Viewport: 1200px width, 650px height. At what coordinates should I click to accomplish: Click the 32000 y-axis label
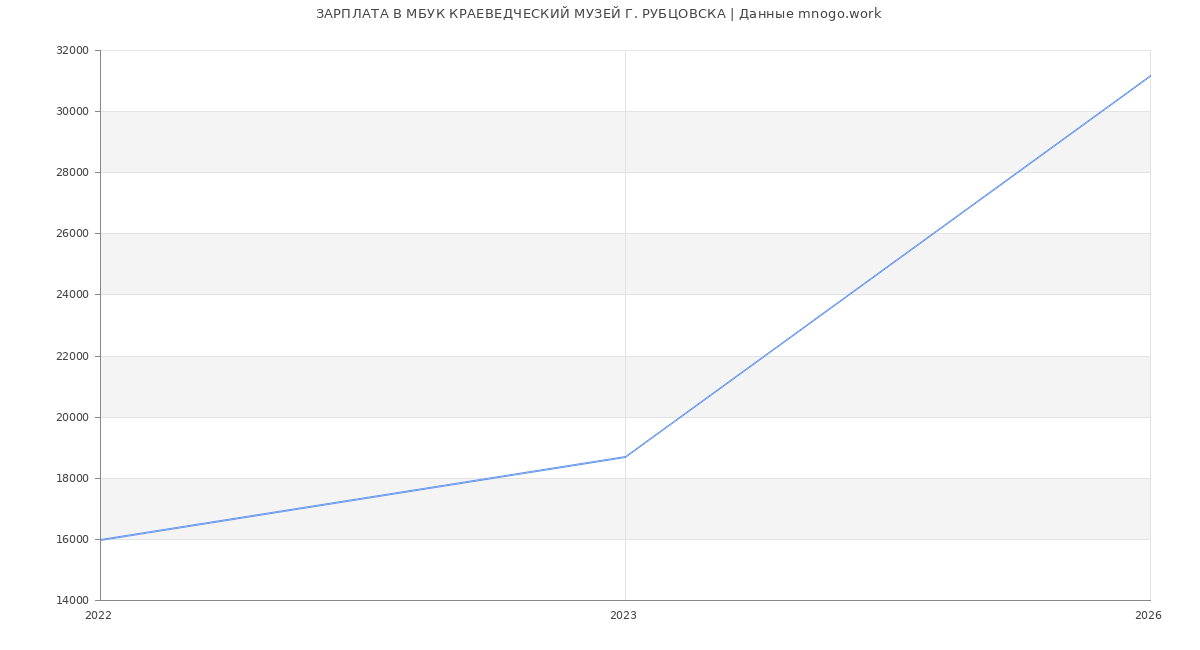(x=72, y=51)
